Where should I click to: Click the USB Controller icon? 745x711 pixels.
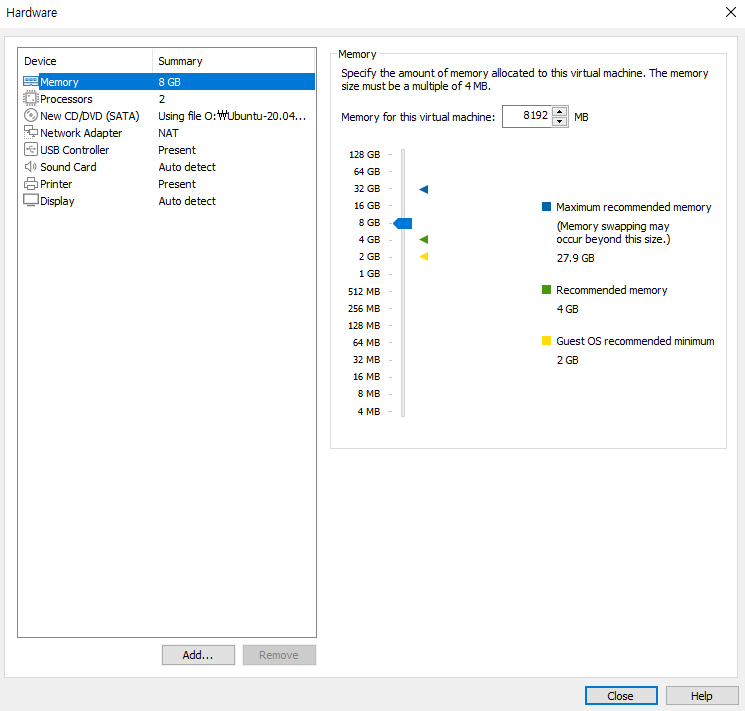(31, 149)
